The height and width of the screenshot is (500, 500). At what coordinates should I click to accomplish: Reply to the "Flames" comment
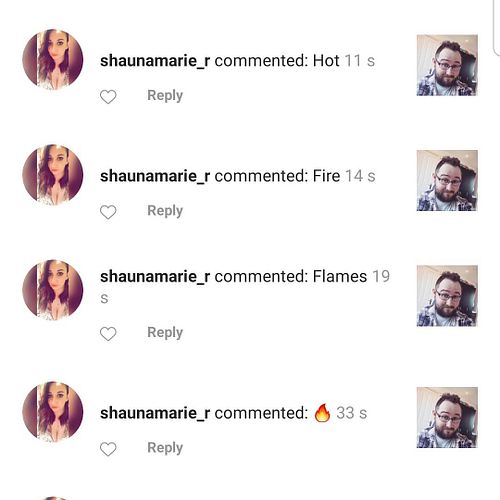pyautogui.click(x=165, y=333)
